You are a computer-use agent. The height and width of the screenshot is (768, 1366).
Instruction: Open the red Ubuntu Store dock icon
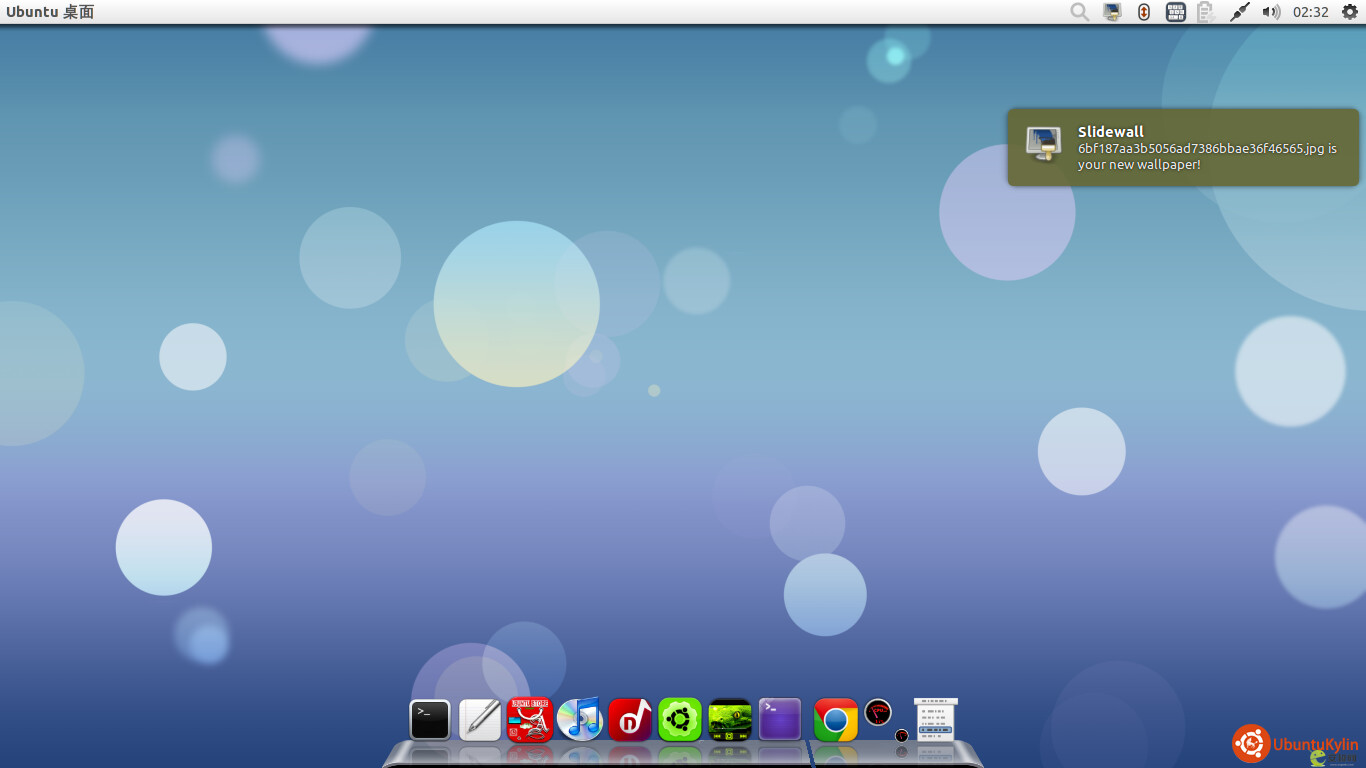point(530,719)
